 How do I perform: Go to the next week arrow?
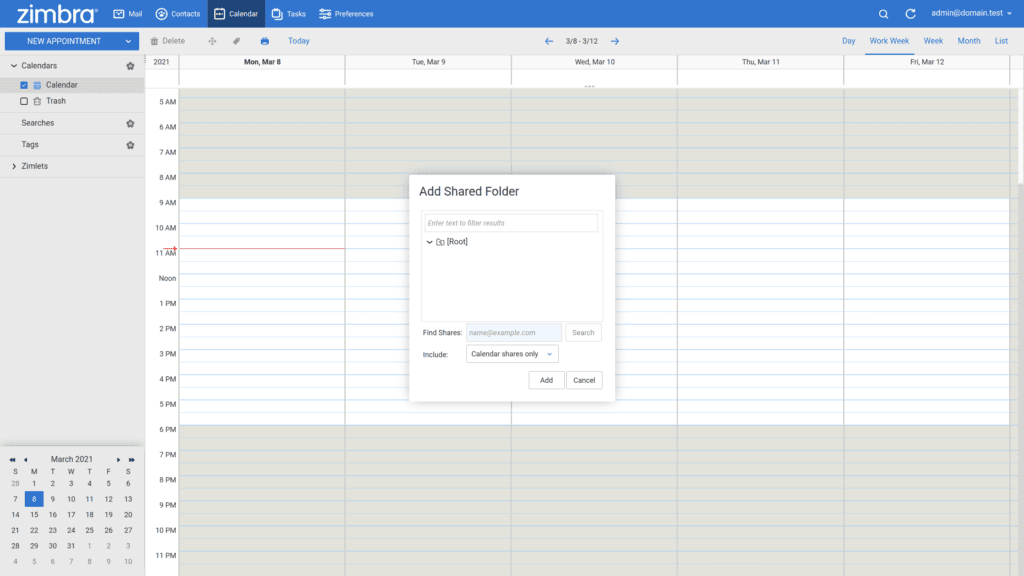coord(615,41)
